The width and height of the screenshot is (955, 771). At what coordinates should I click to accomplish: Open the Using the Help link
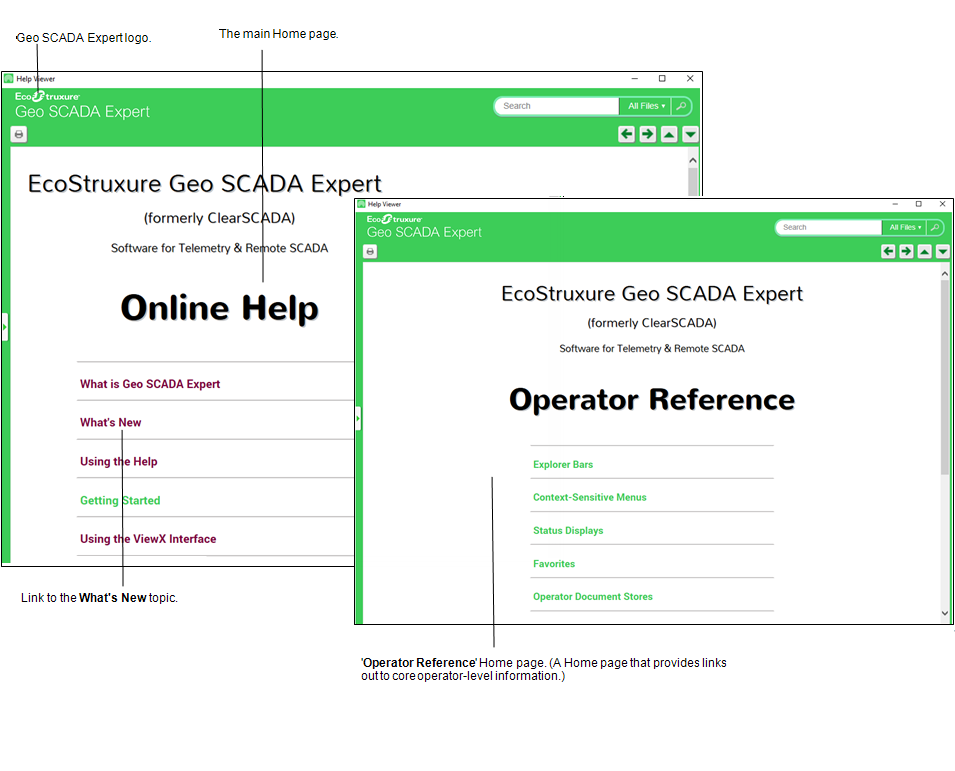pyautogui.click(x=119, y=462)
